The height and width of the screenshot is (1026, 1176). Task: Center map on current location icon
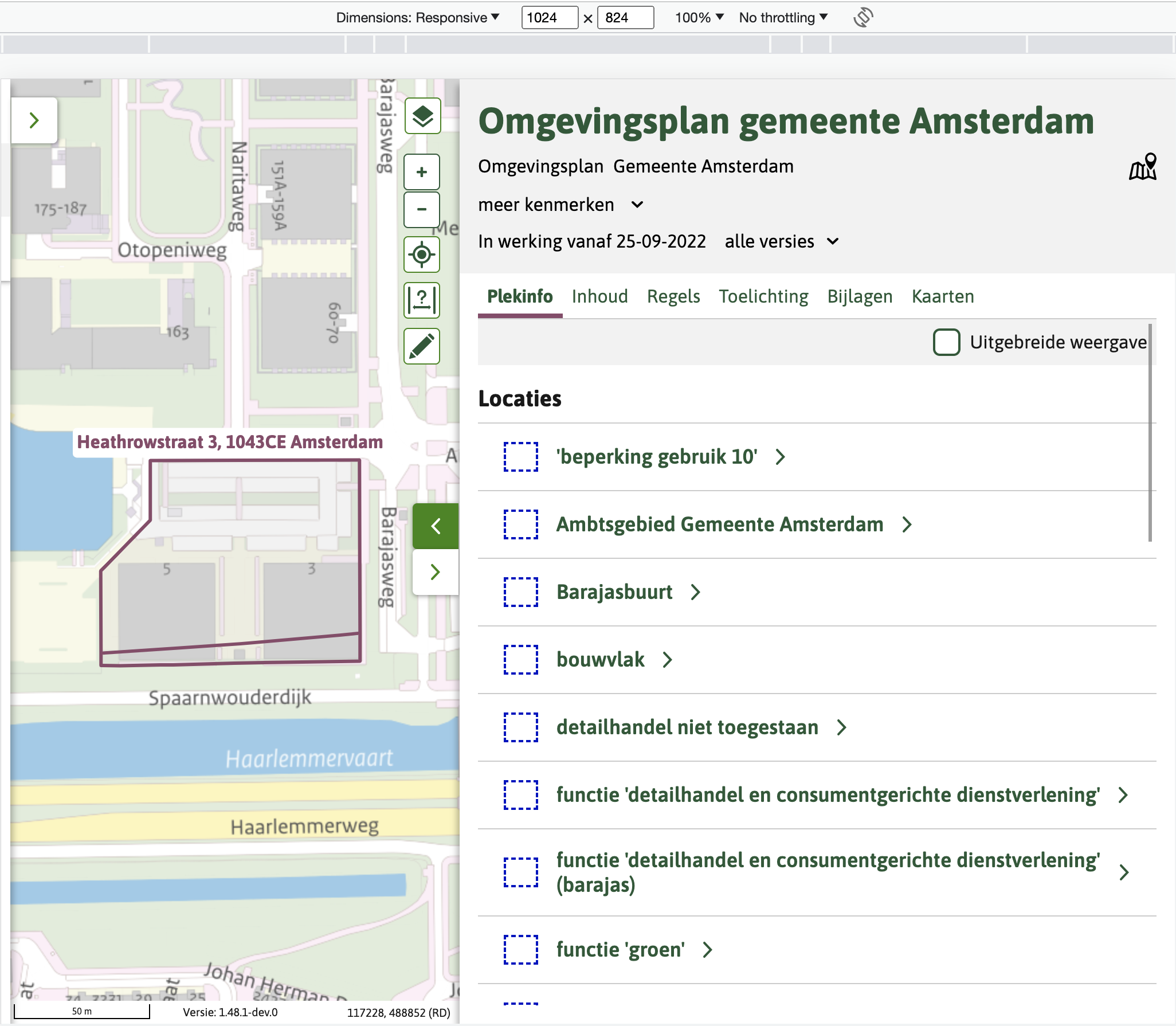[422, 254]
